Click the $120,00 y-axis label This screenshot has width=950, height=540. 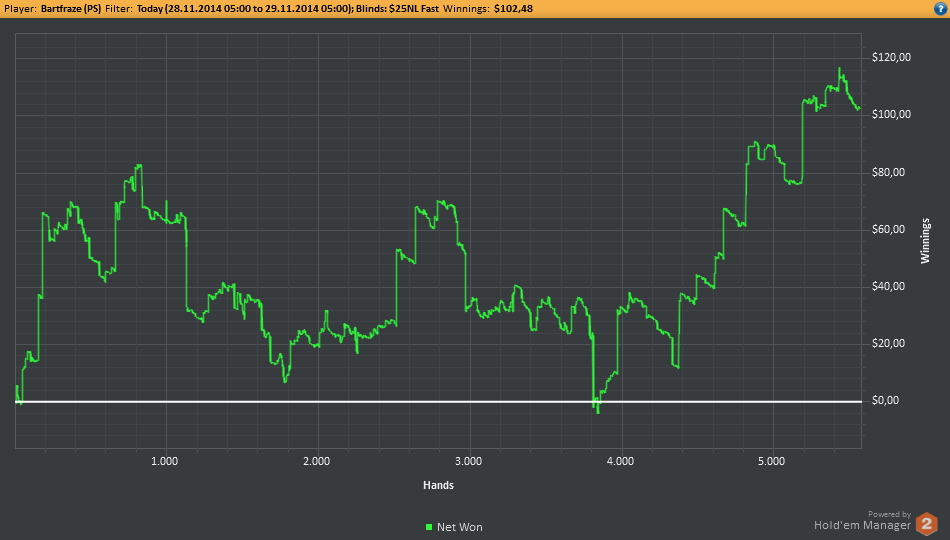pyautogui.click(x=891, y=58)
